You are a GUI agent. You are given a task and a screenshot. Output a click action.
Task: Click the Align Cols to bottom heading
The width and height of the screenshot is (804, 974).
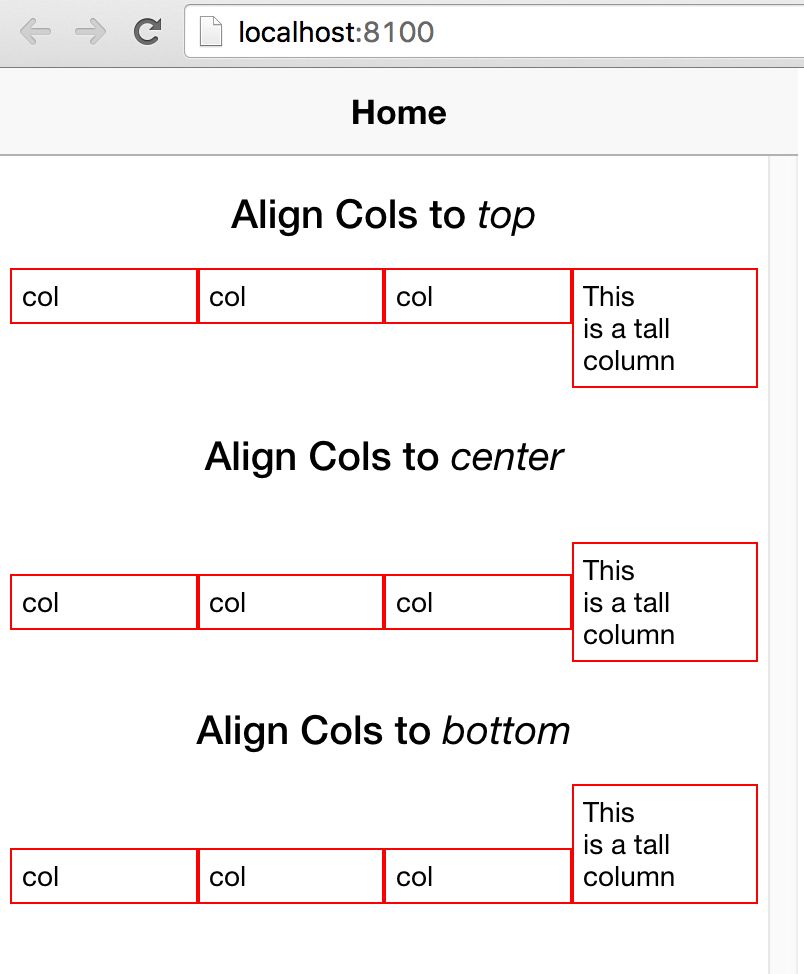tap(383, 731)
